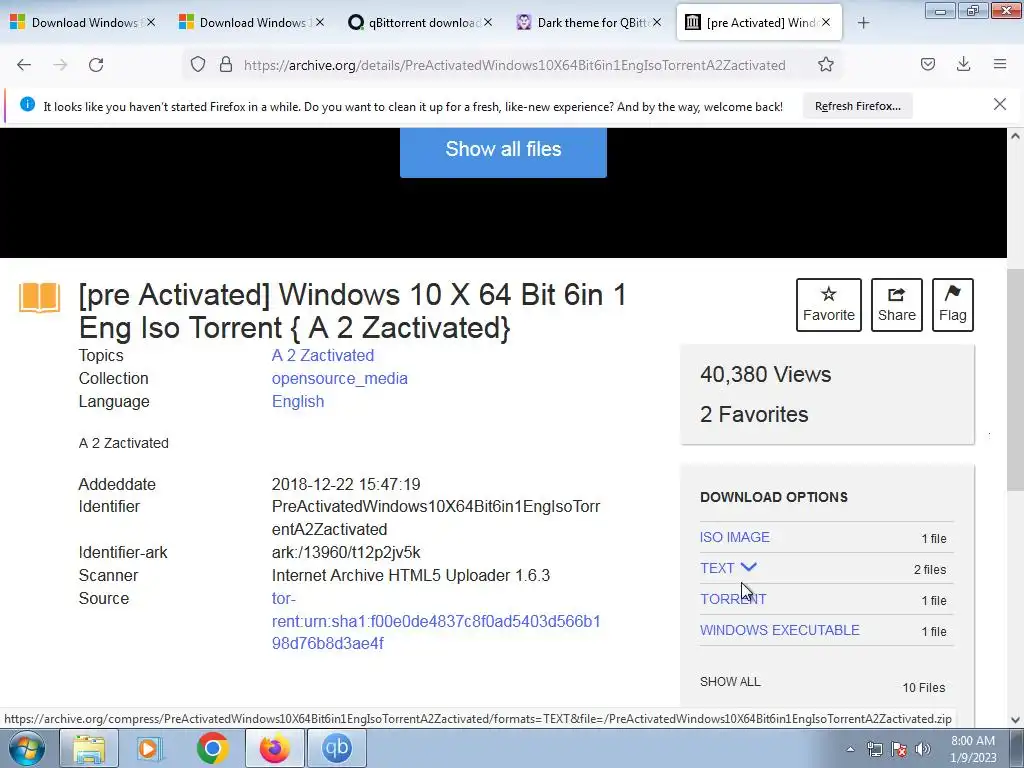Screen dimensions: 1024x768
Task: Click the texts book icon beside title
Action: 39,297
